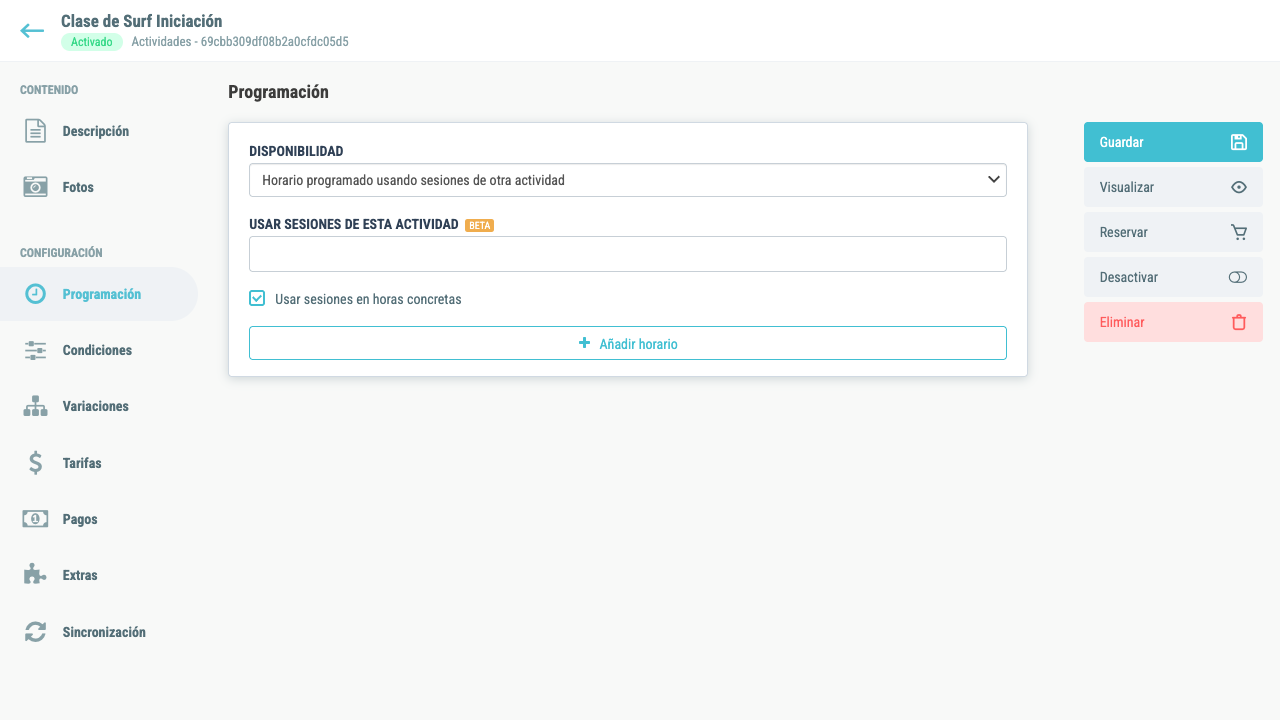This screenshot has height=720, width=1280.
Task: Click the Visualizar button
Action: pos(1173,187)
